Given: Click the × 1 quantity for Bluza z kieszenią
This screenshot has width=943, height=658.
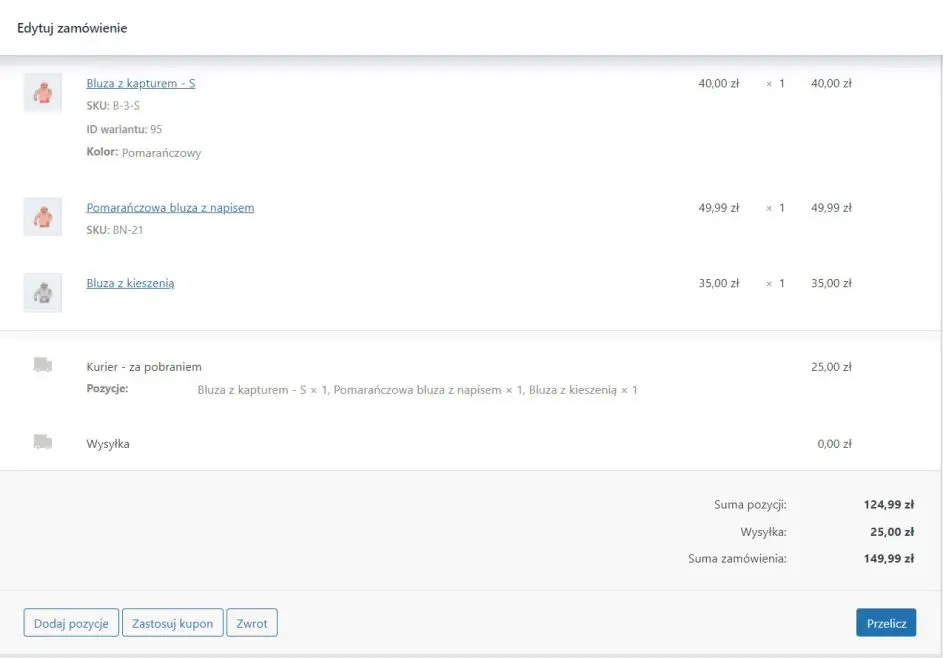Looking at the screenshot, I should 775,283.
